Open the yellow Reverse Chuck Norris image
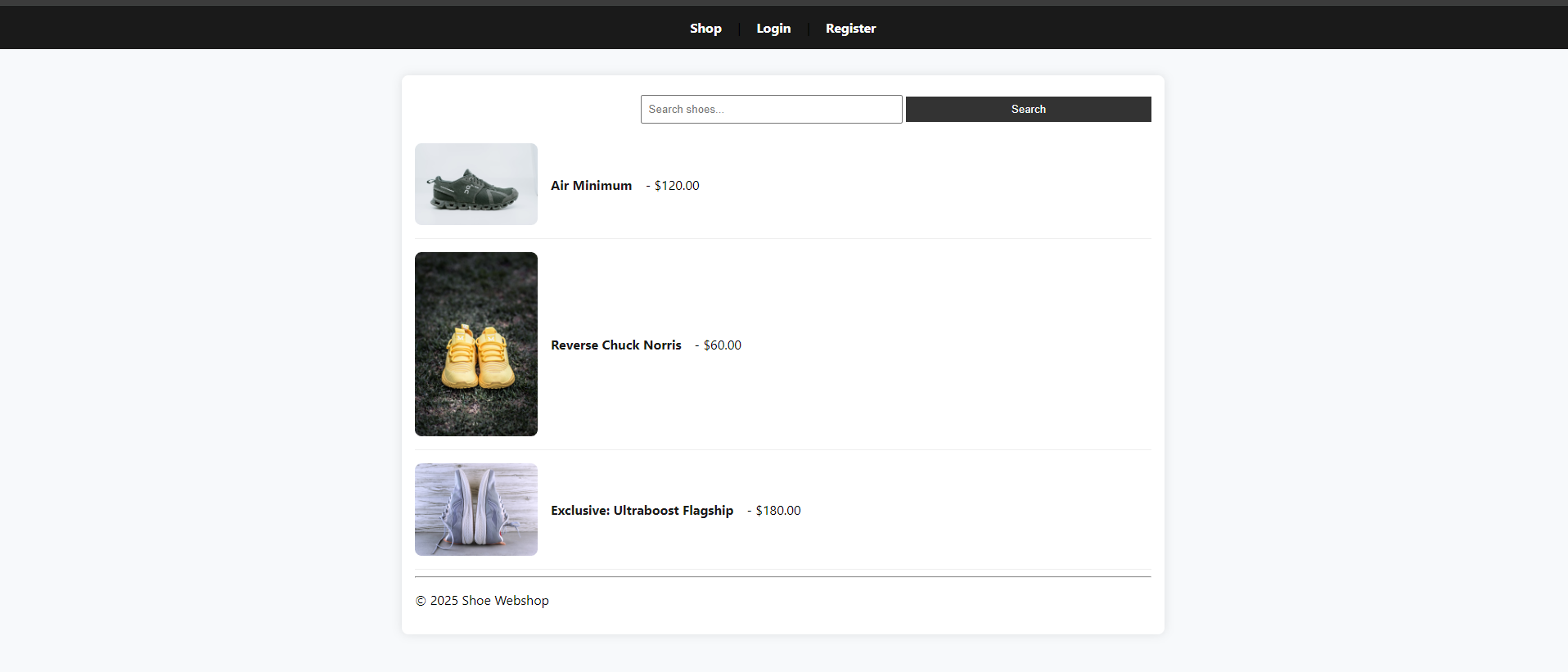This screenshot has height=672, width=1568. point(475,344)
